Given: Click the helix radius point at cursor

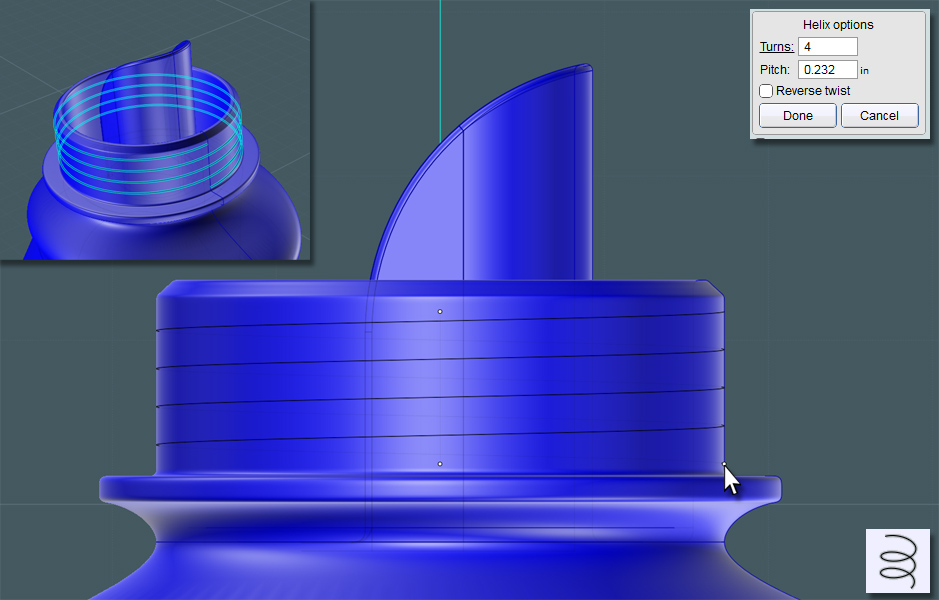Looking at the screenshot, I should coord(724,464).
